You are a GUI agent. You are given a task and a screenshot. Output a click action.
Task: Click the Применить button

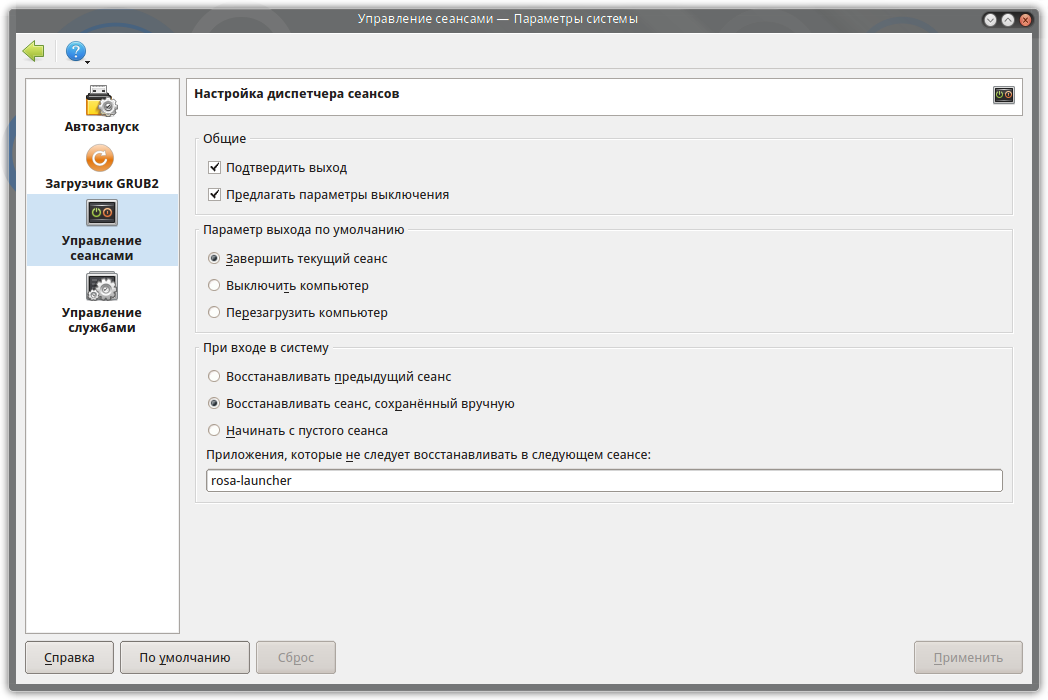tap(967, 658)
